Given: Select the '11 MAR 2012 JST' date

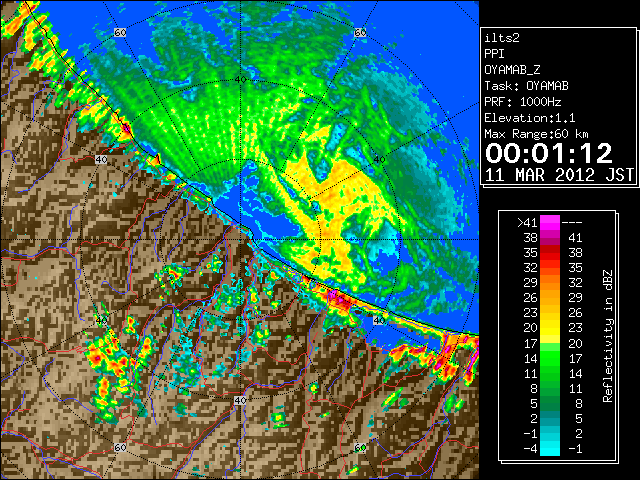Looking at the screenshot, I should pyautogui.click(x=559, y=175).
